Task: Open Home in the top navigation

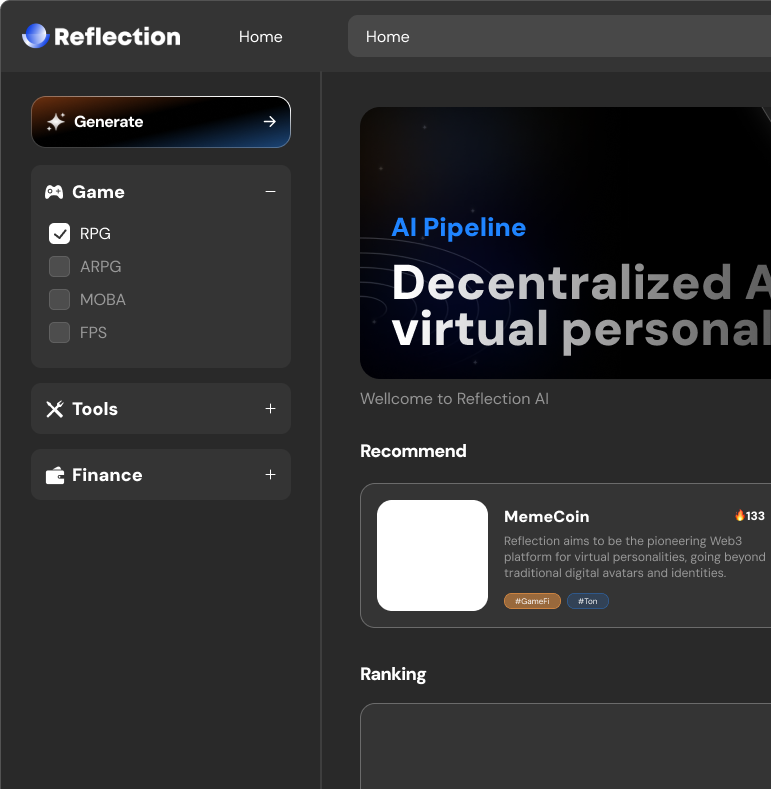Action: point(261,37)
